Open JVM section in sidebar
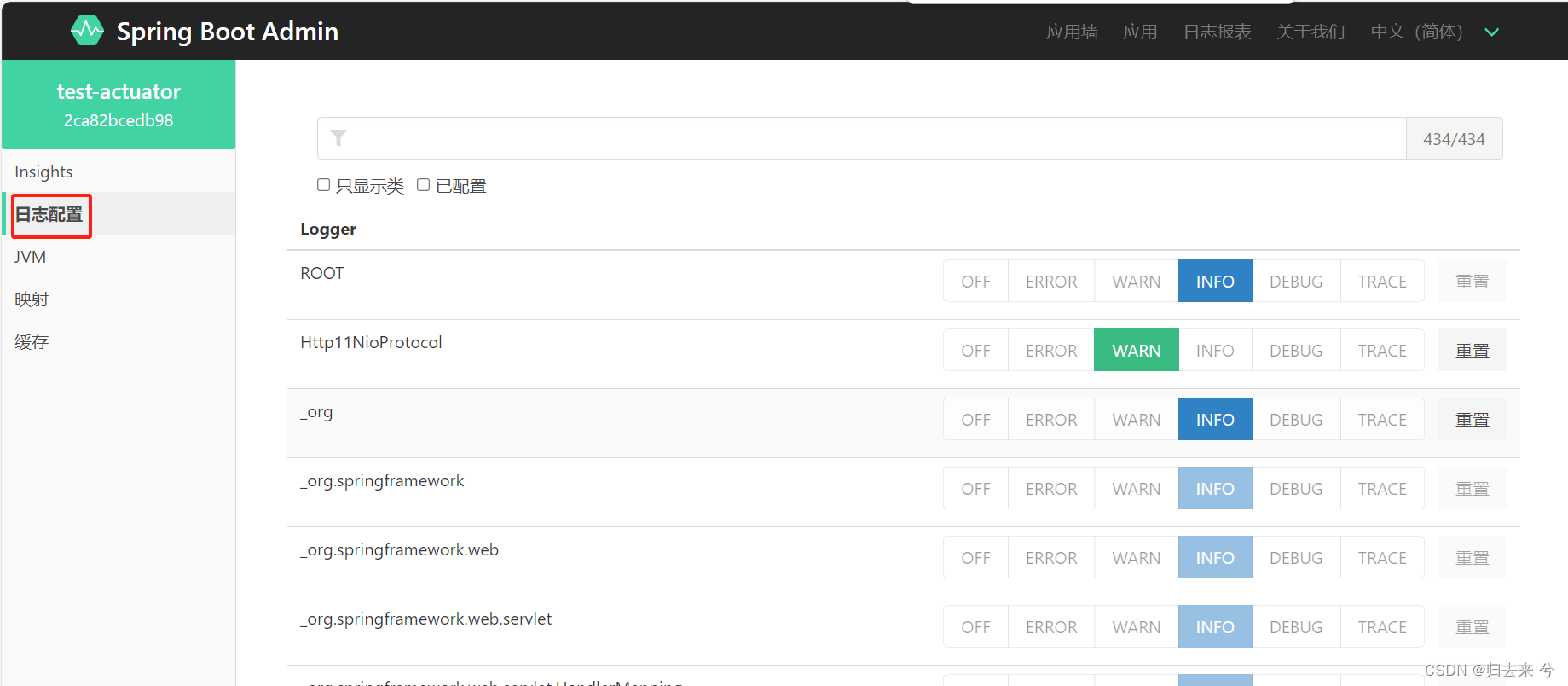This screenshot has height=686, width=1568. [119, 257]
